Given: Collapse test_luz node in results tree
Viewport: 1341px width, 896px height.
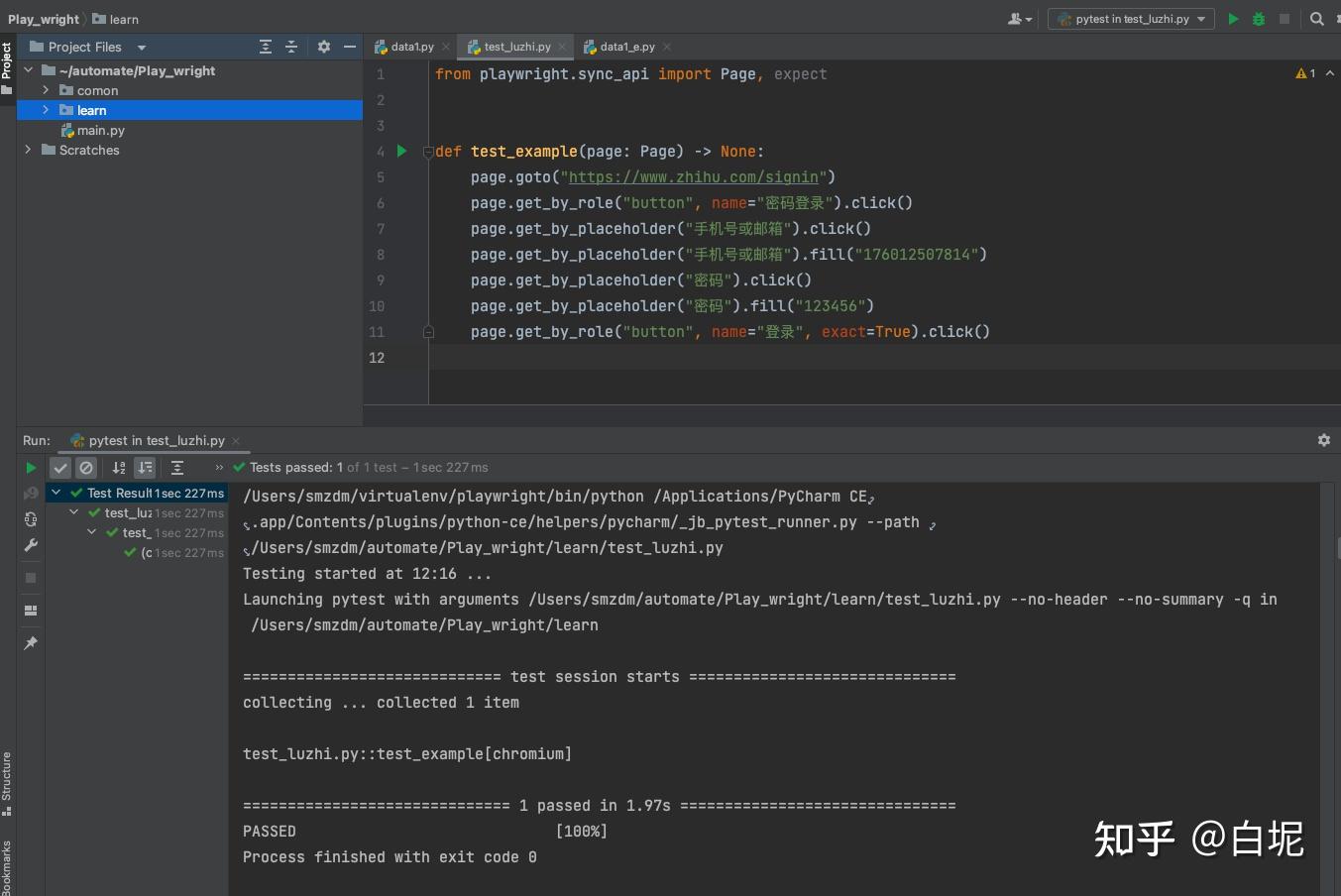Looking at the screenshot, I should (74, 512).
